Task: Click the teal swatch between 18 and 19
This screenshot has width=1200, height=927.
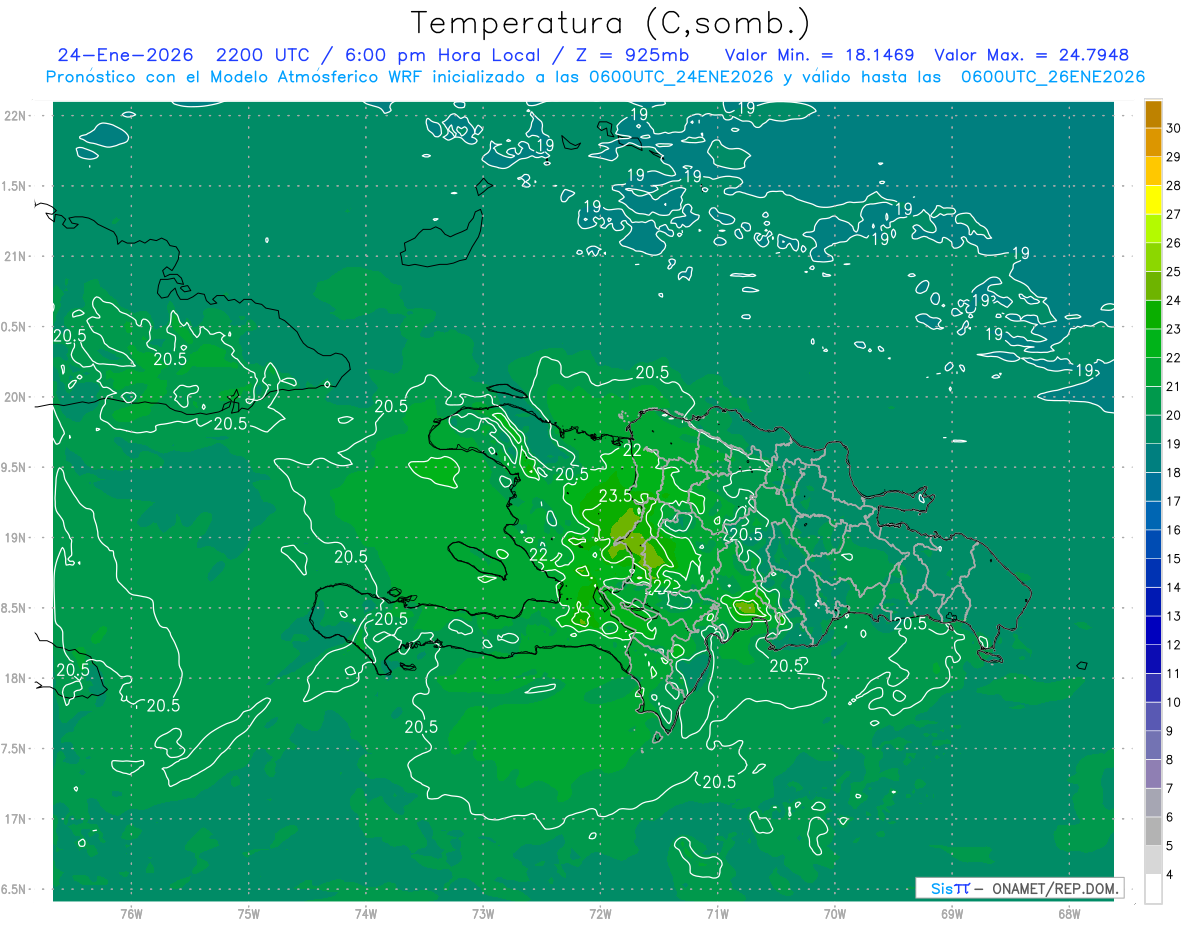Action: 1153,459
